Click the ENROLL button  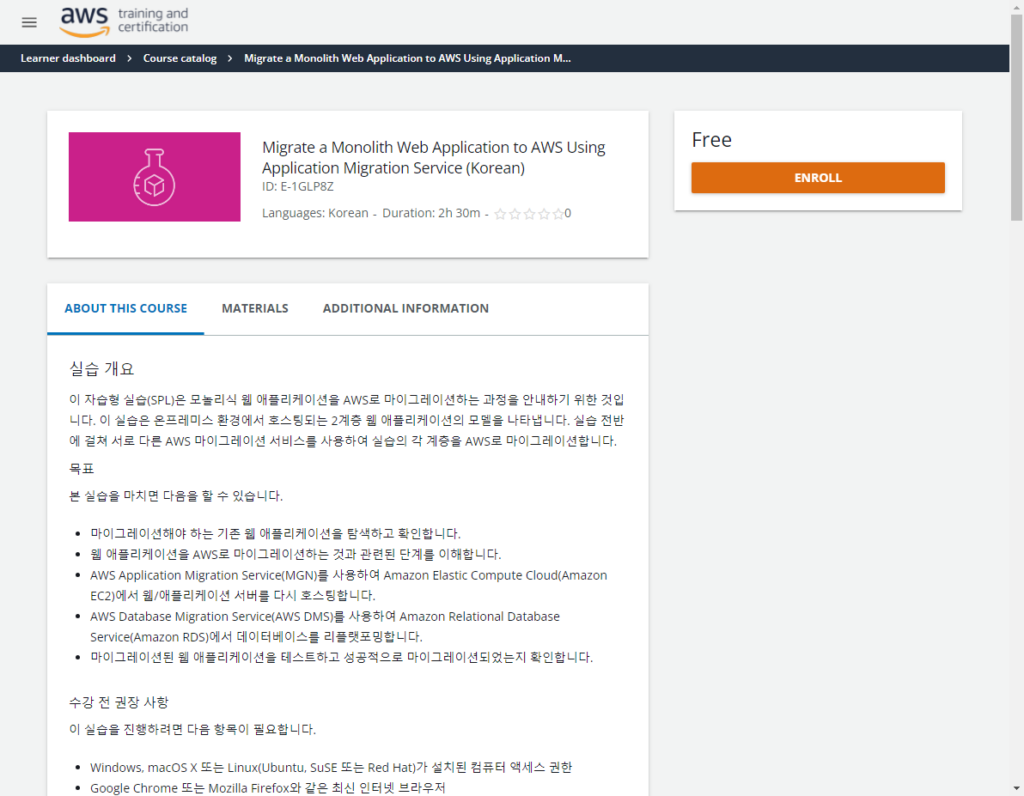pyautogui.click(x=818, y=178)
